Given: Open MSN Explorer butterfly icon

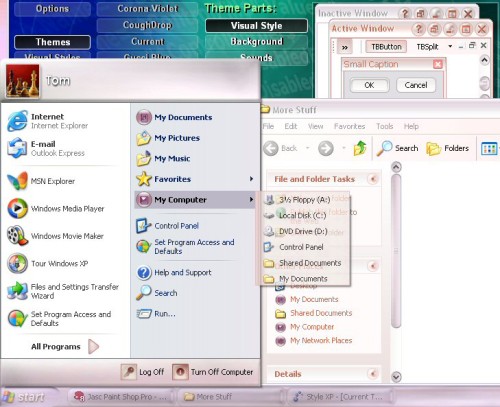Looking at the screenshot, I should (x=17, y=181).
